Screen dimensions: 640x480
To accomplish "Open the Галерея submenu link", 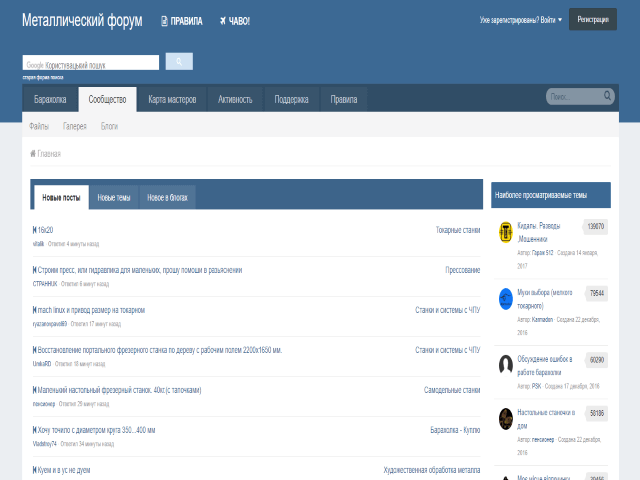I will point(75,127).
